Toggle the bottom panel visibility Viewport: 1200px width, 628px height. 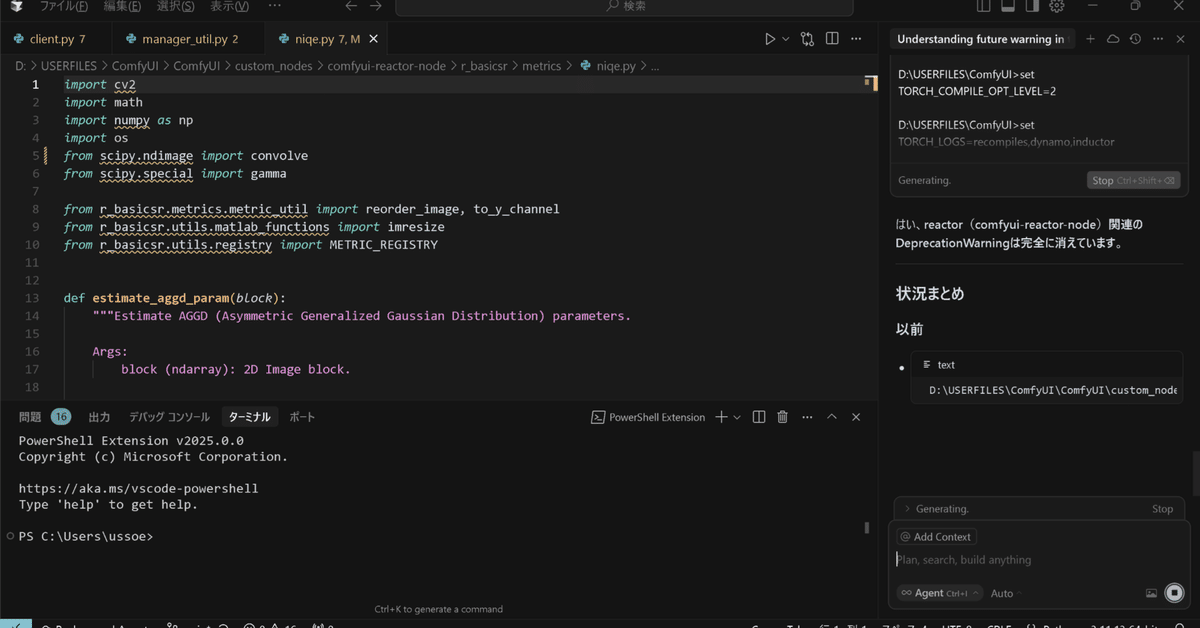(x=1007, y=7)
